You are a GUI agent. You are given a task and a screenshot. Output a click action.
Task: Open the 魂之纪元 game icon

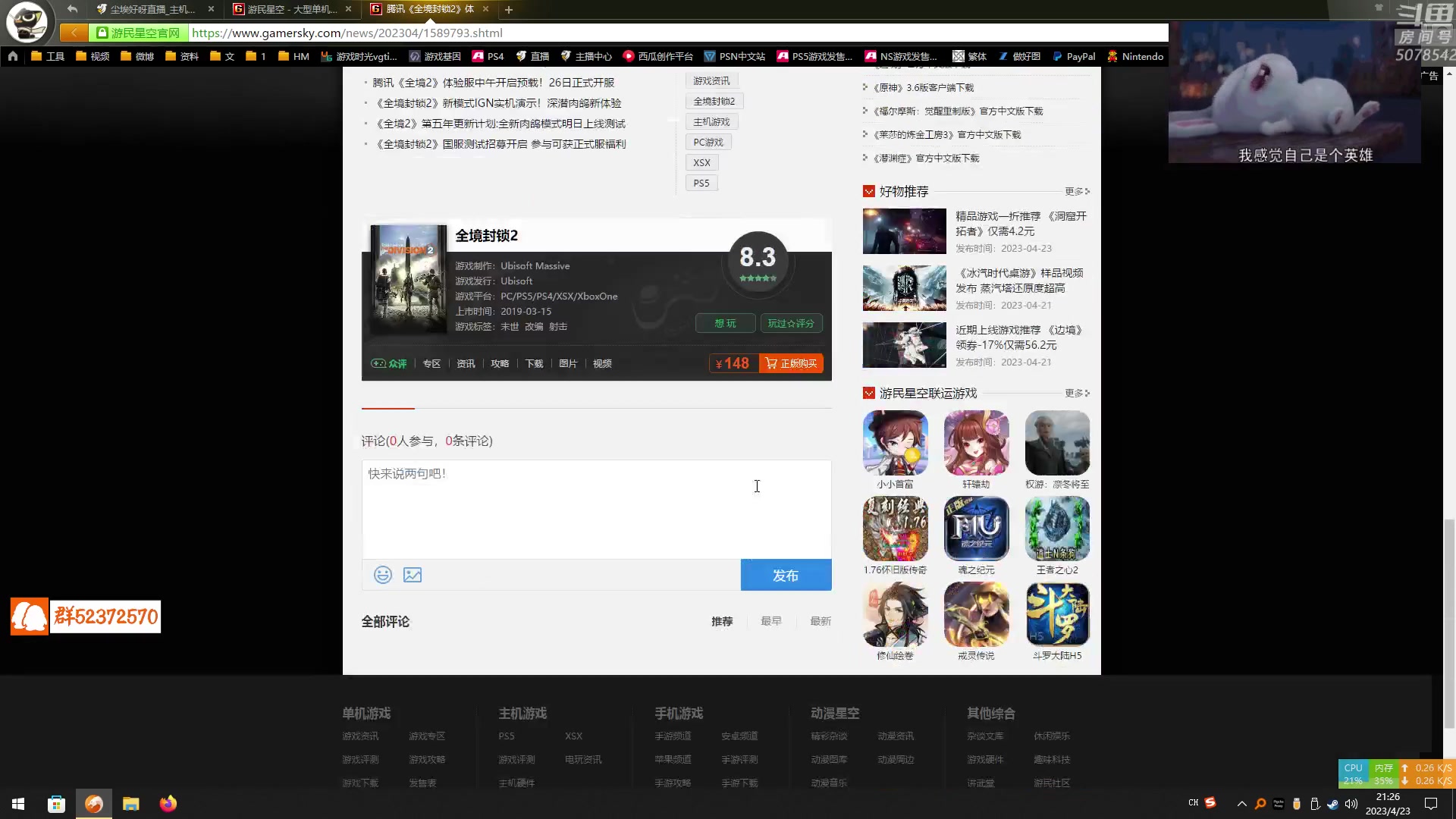coord(976,529)
